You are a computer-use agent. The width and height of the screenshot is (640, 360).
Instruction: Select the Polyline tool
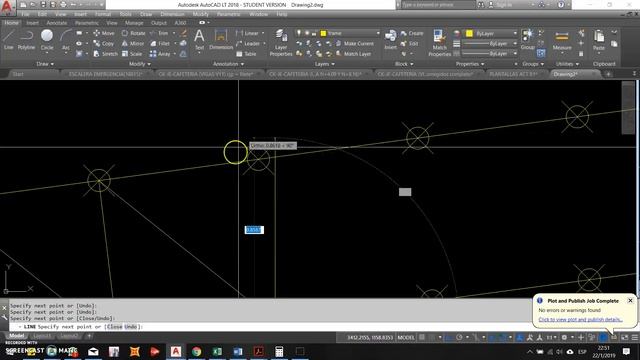tap(26, 40)
